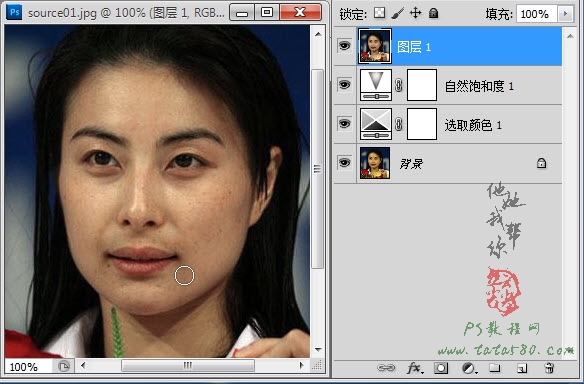
Task: Close the source01.jpg document window
Action: 300,12
